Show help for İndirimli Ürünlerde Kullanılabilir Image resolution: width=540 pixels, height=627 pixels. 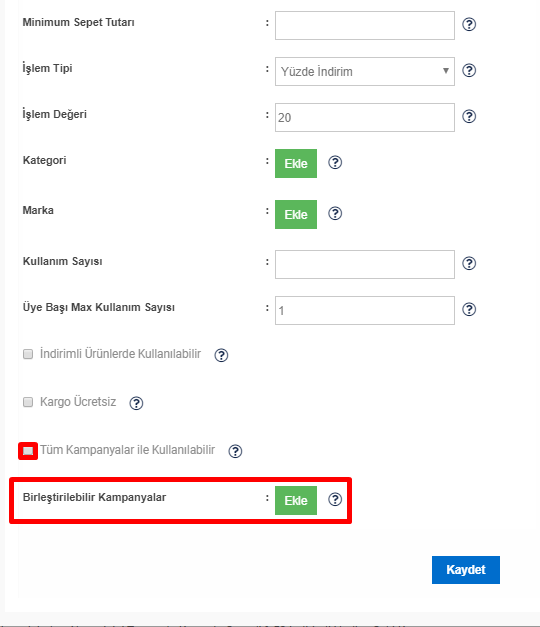221,355
